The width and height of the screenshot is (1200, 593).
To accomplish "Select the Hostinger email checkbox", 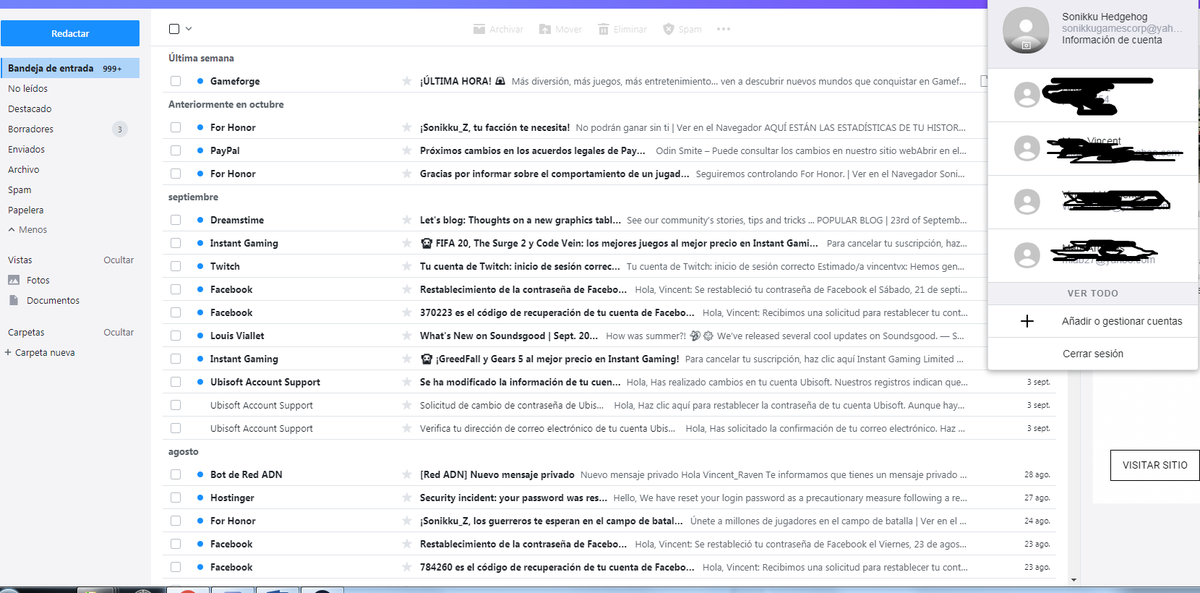I will point(176,498).
